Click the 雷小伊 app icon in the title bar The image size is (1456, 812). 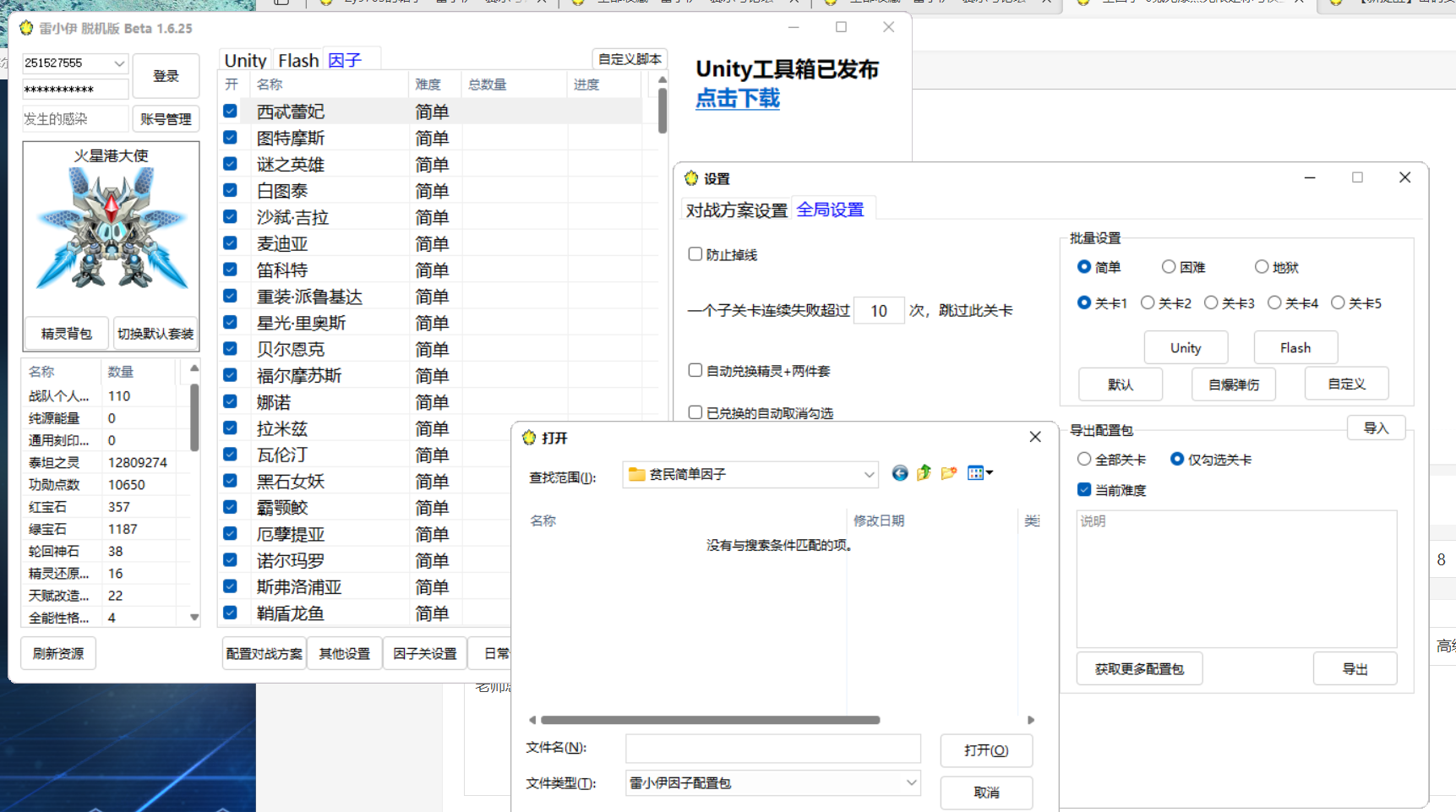tap(23, 27)
